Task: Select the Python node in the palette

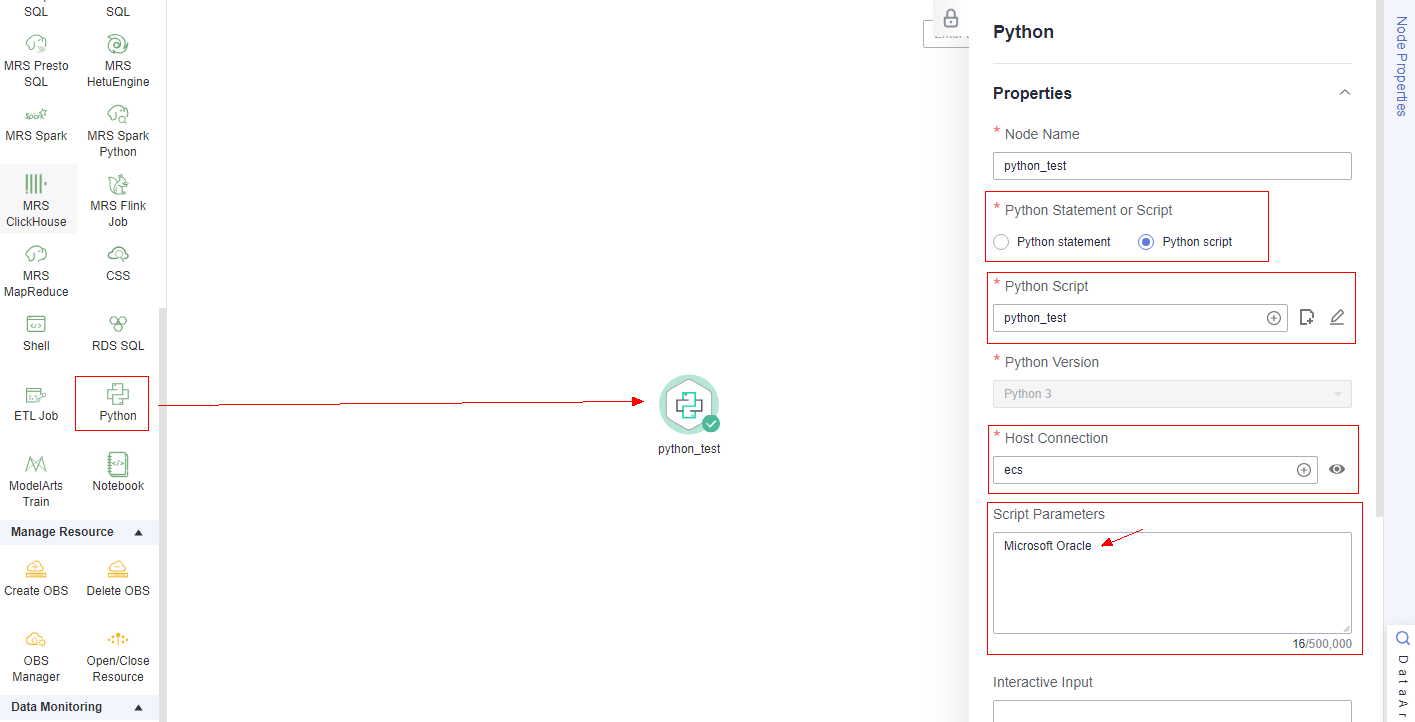Action: pyautogui.click(x=118, y=395)
